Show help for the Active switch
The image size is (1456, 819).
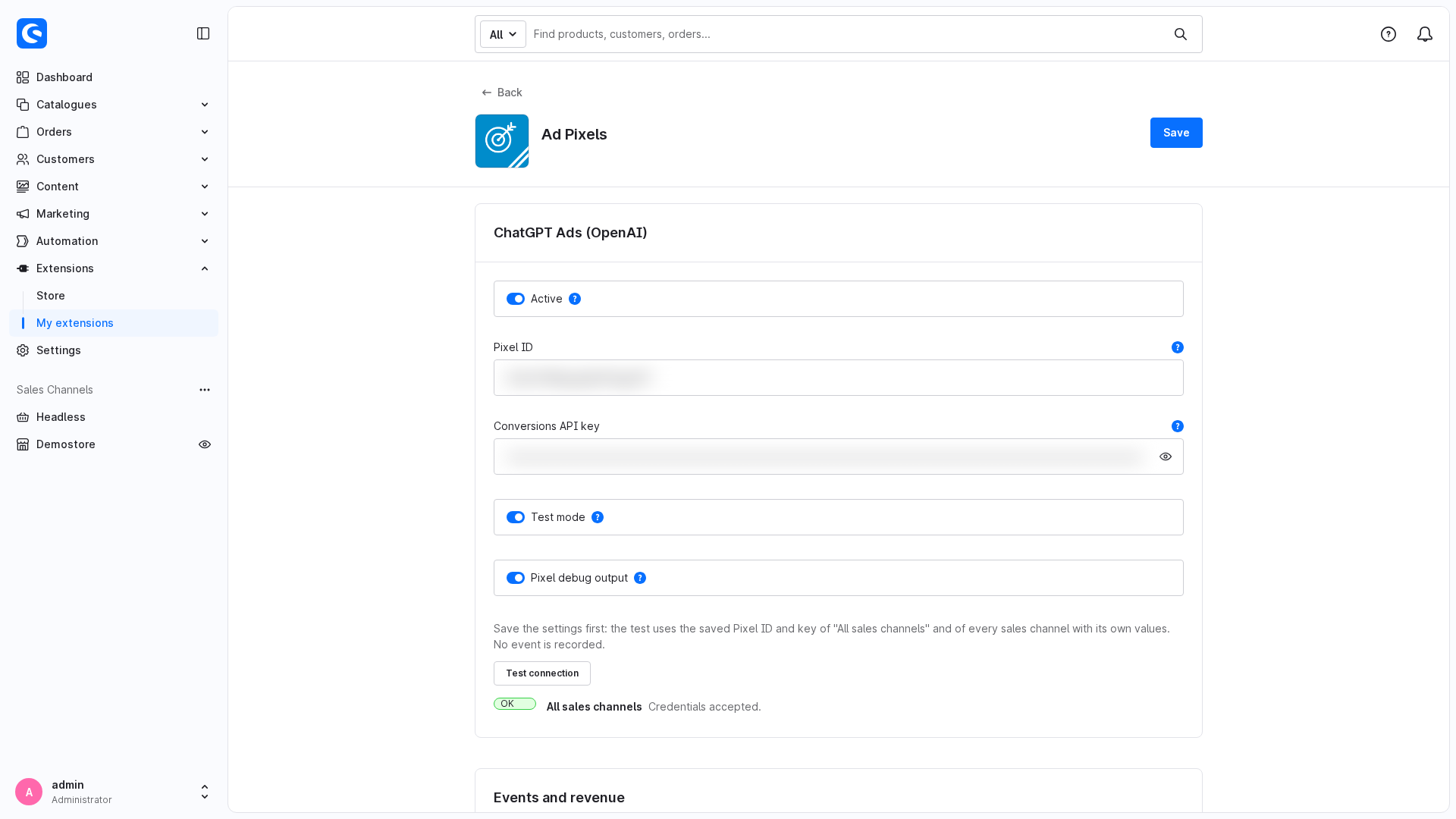click(575, 299)
